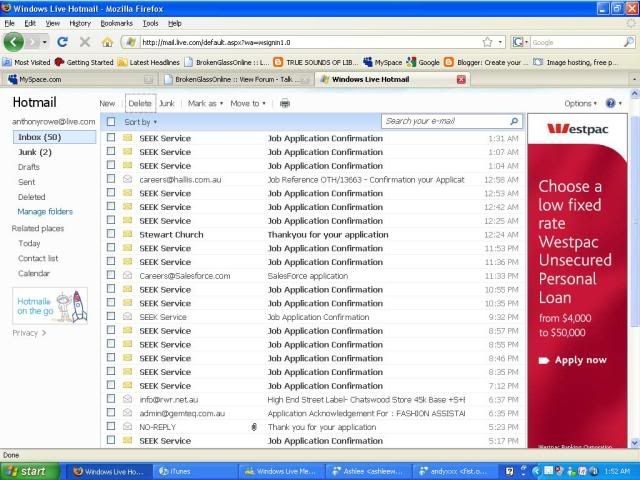Screen dimensions: 640x480
Task: Click New to compose a message
Action: [x=107, y=103]
